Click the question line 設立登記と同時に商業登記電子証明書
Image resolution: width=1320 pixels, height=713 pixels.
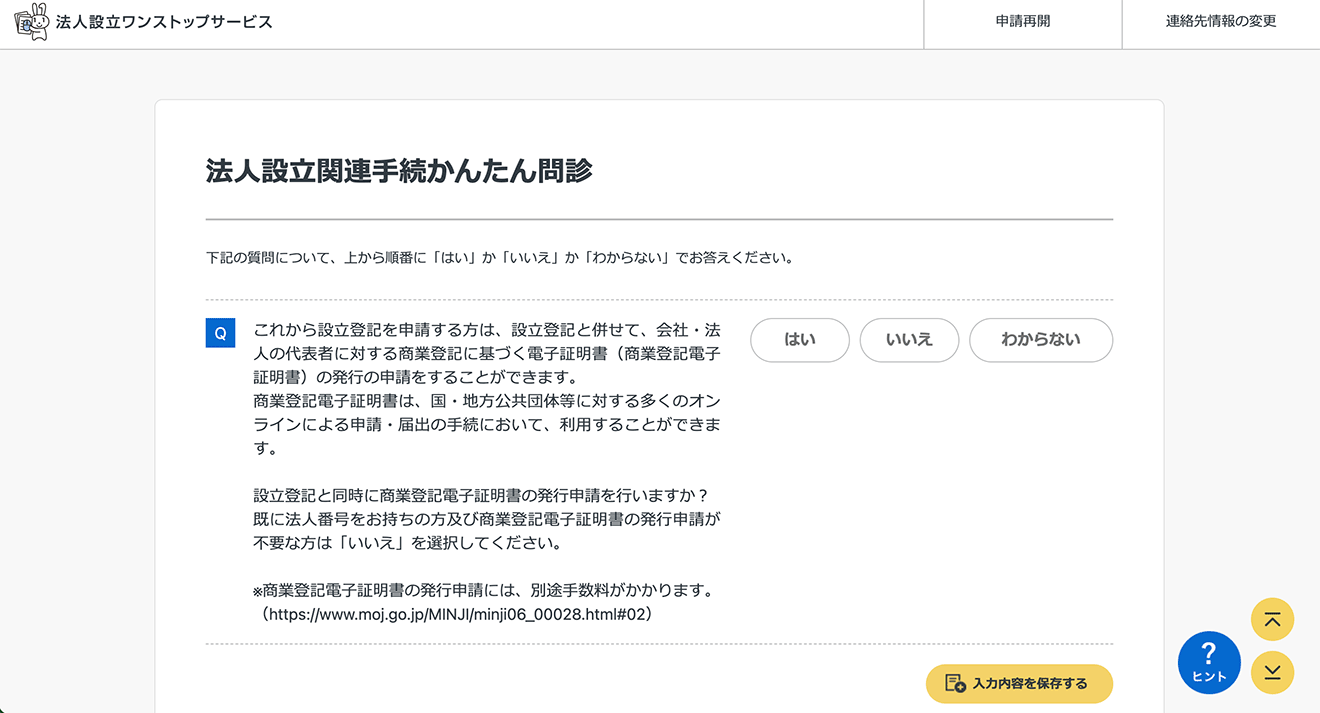click(480, 496)
